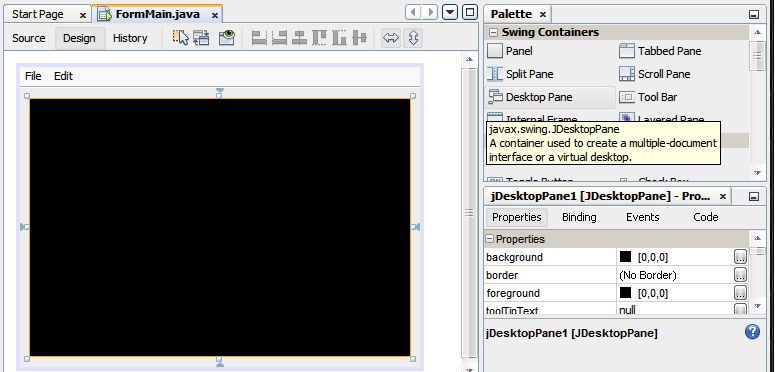Open the Preview Design eye icon
775x372 pixels.
click(226, 38)
